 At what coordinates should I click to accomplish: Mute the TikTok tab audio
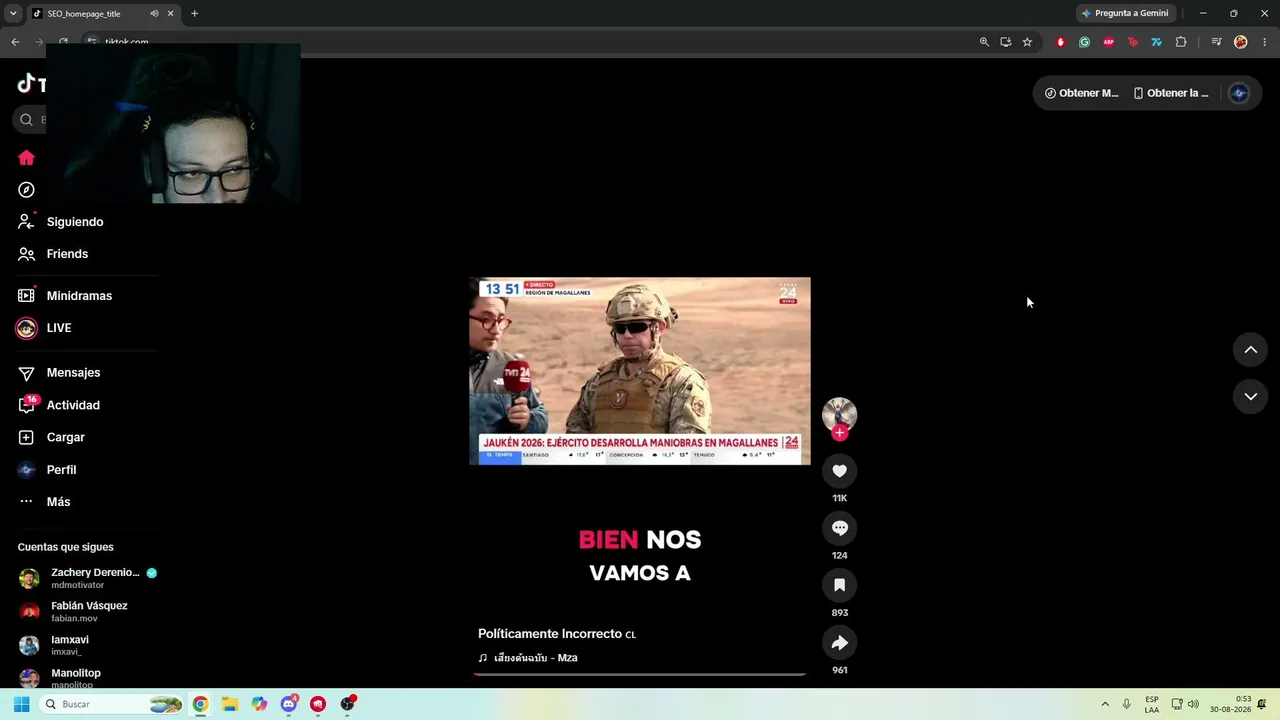tap(154, 14)
